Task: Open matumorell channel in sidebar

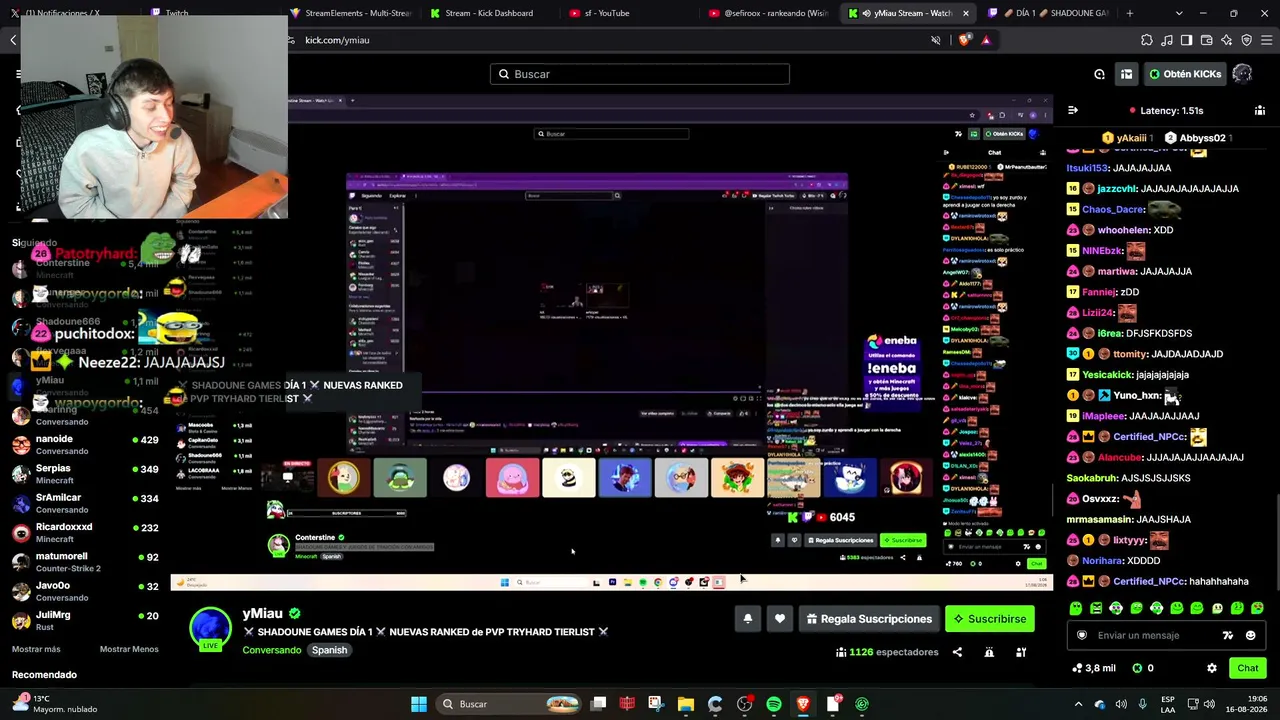Action: point(85,562)
